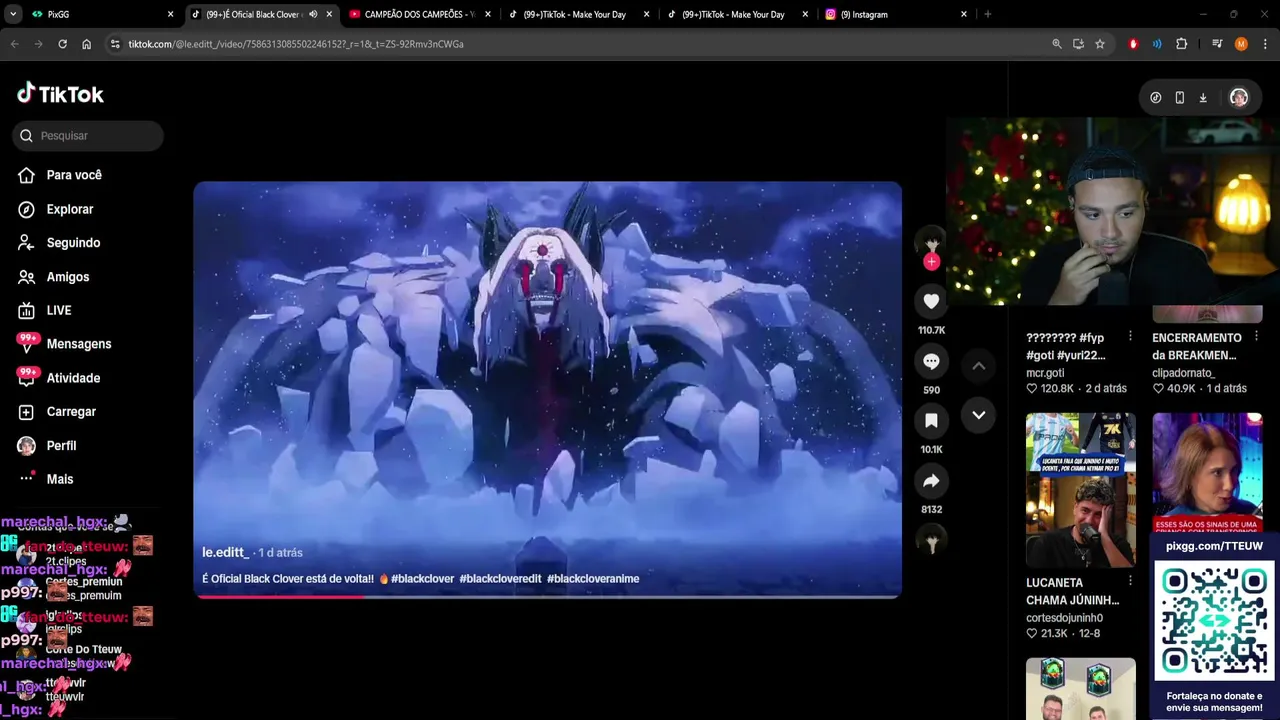Viewport: 1280px width, 720px height.
Task: Share the video with arrow icon
Action: pos(931,481)
